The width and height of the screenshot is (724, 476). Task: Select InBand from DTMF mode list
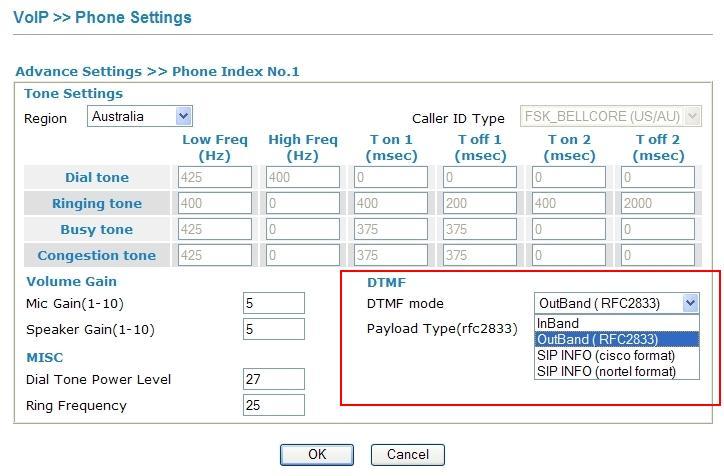click(x=617, y=323)
